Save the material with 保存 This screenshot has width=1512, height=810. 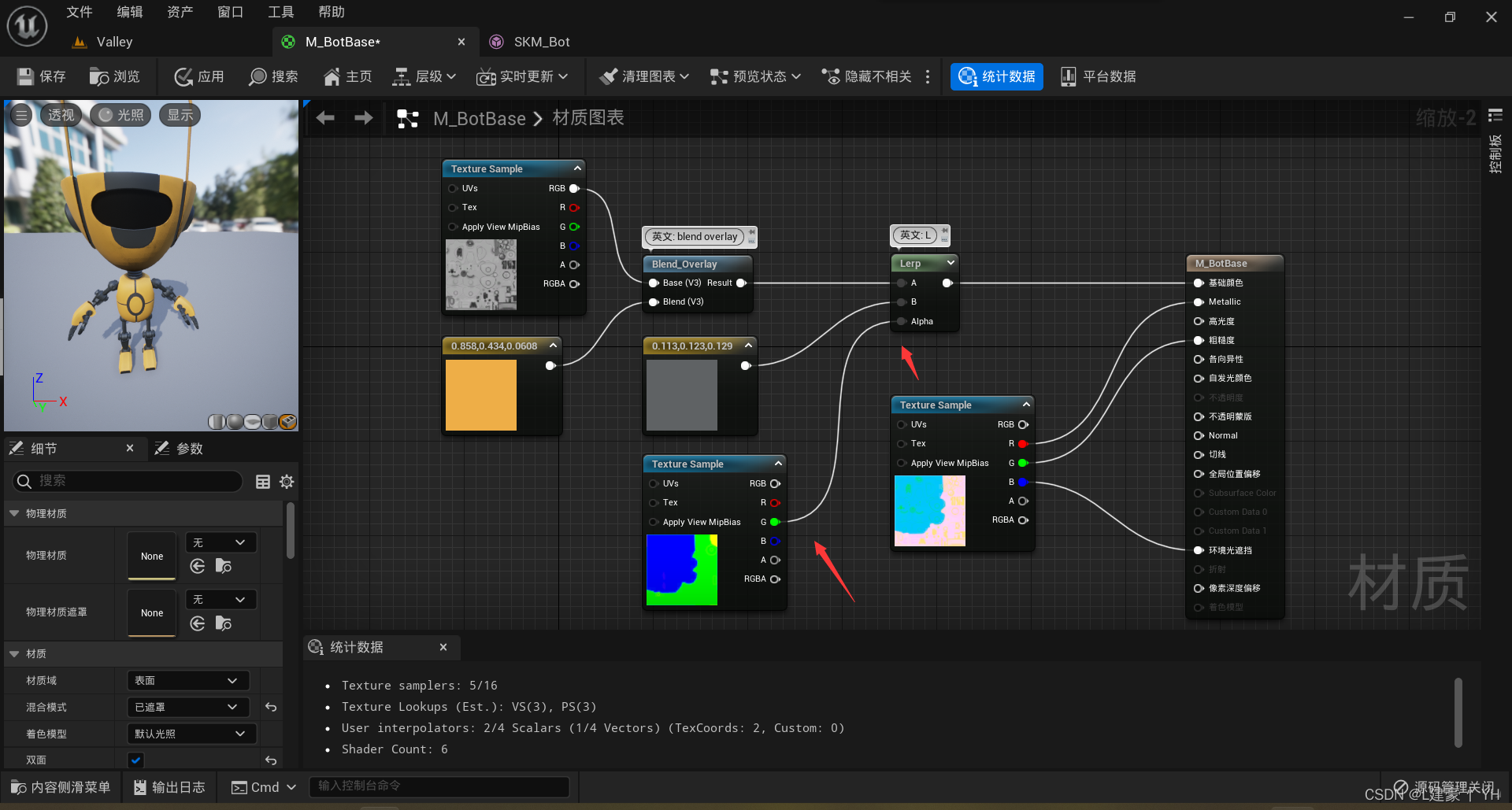(43, 76)
